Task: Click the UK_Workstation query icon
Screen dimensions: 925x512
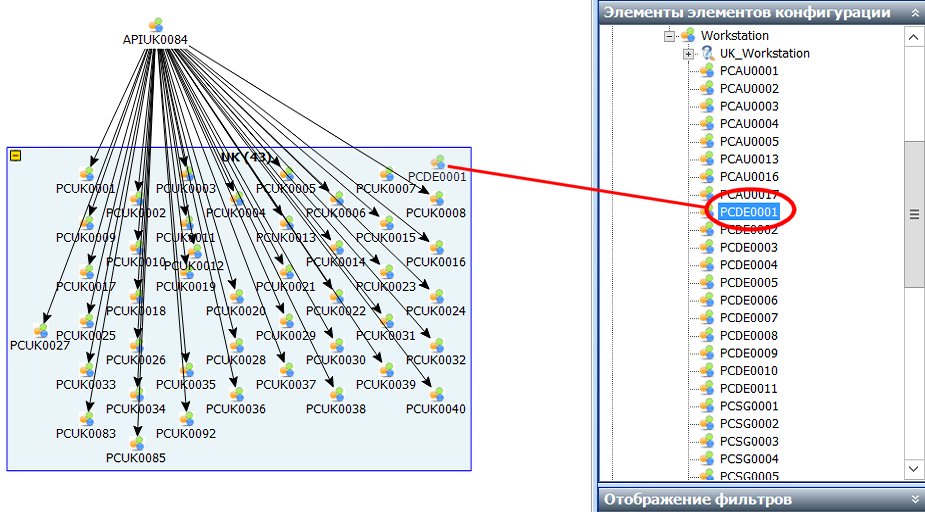Action: pos(707,53)
